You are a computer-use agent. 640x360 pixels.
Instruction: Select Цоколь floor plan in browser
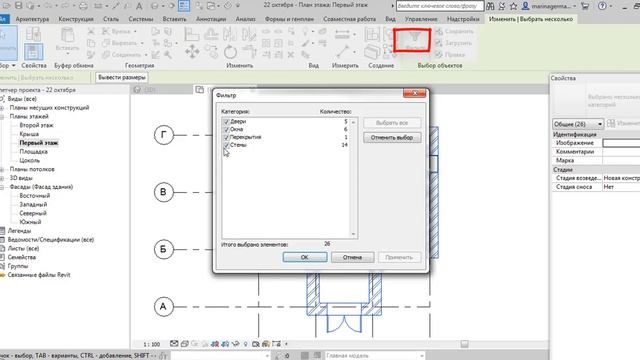point(29,160)
